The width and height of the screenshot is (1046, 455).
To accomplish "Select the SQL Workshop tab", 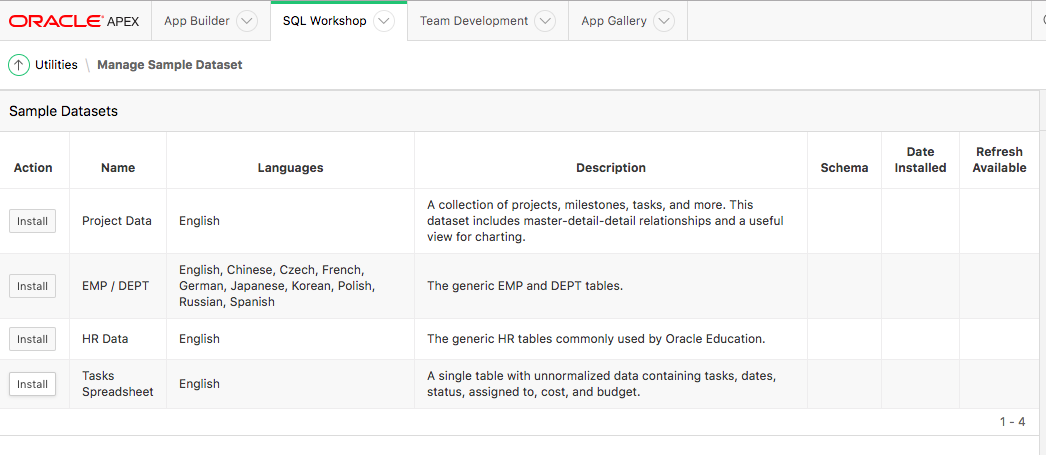I will point(324,21).
